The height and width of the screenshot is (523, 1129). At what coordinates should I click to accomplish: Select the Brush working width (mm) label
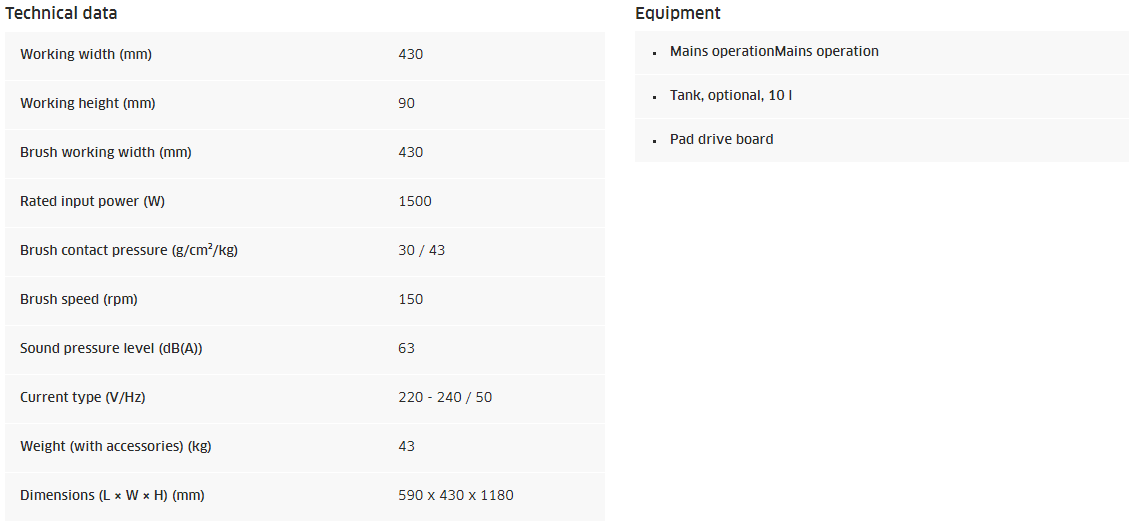point(106,152)
